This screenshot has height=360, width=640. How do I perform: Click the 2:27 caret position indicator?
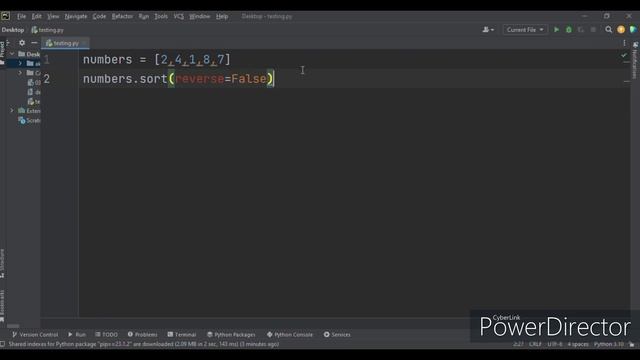[x=518, y=344]
